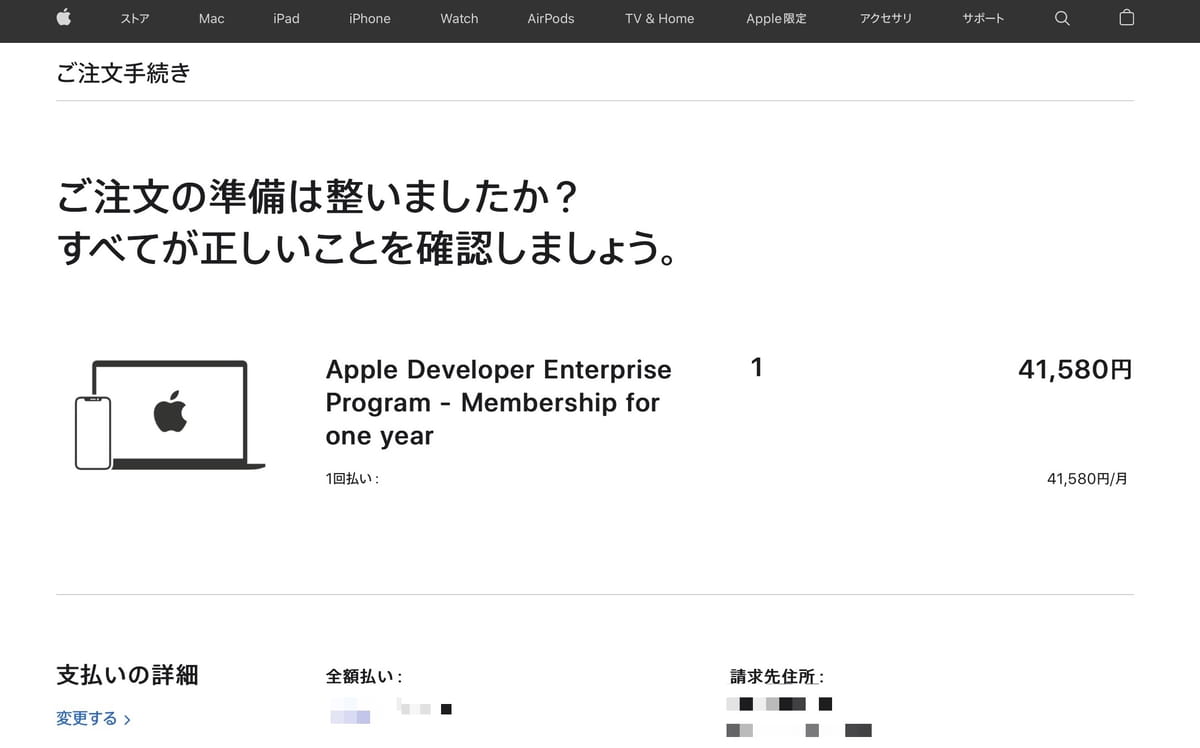The width and height of the screenshot is (1200, 748).
Task: Select iPhone in the navigation bar
Action: tap(370, 18)
